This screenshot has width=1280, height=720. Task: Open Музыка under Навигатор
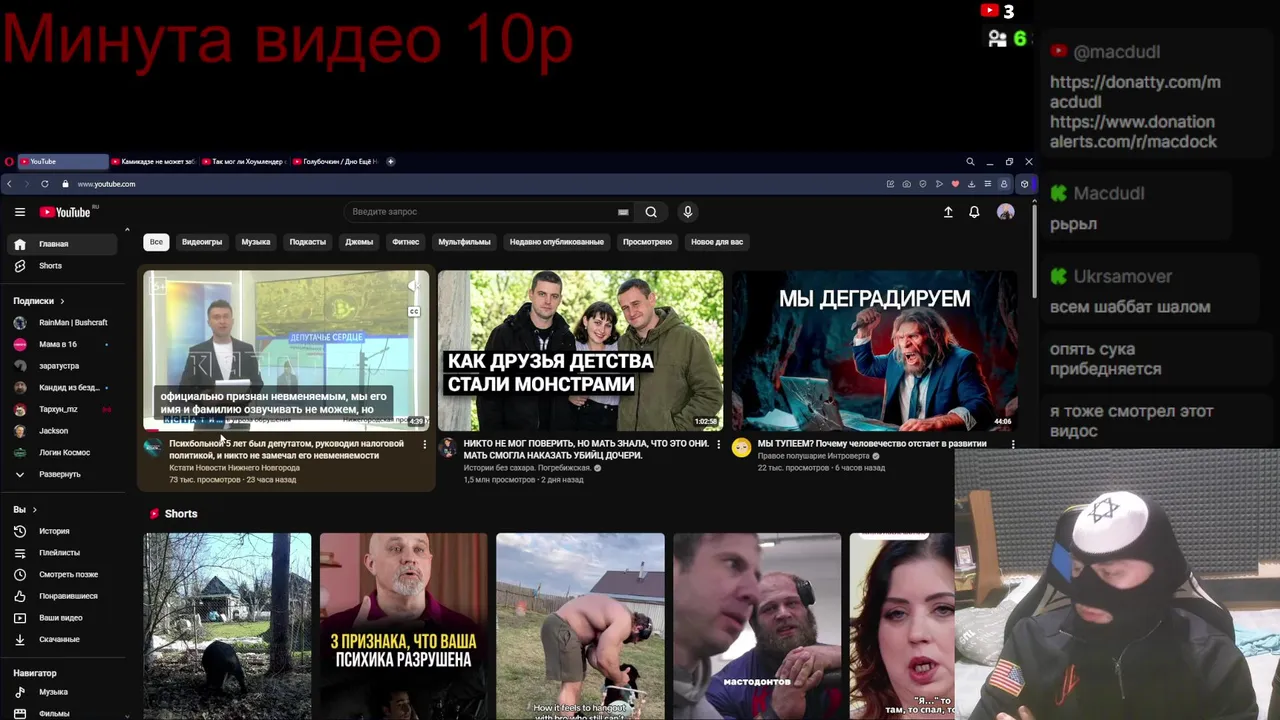pos(62,692)
